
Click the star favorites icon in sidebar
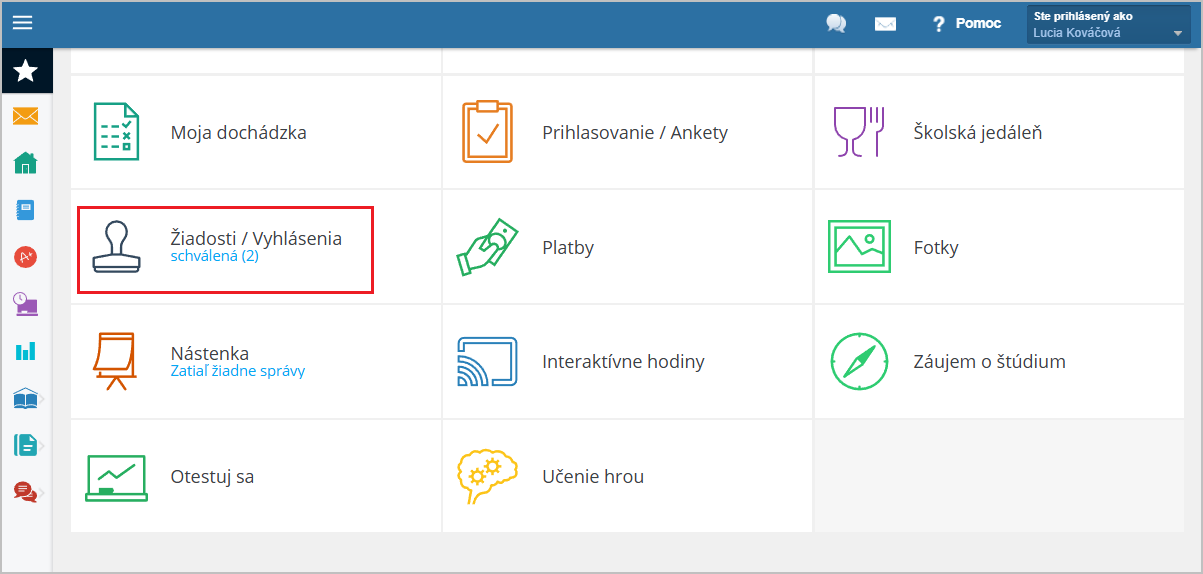pos(26,71)
